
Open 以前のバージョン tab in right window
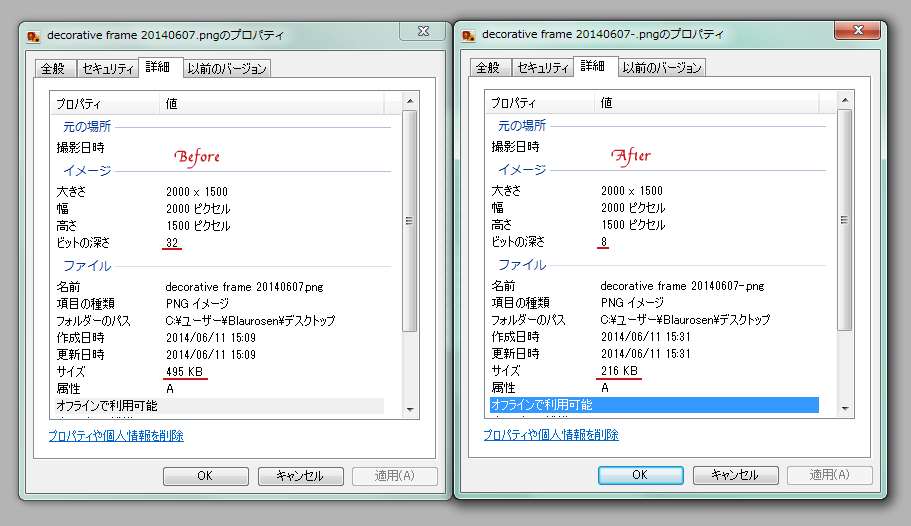coord(662,67)
